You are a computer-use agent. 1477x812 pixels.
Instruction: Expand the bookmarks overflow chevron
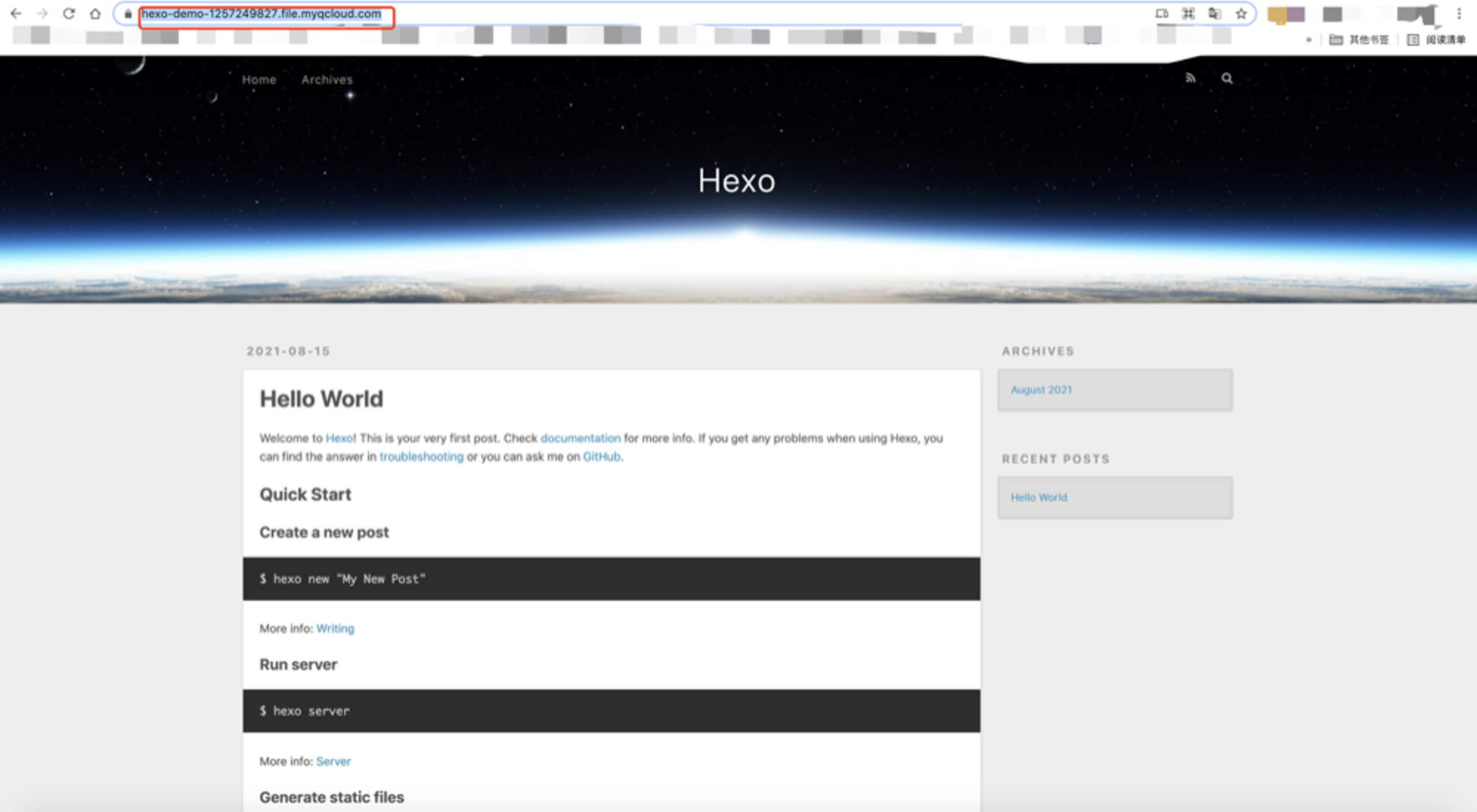[1309, 40]
